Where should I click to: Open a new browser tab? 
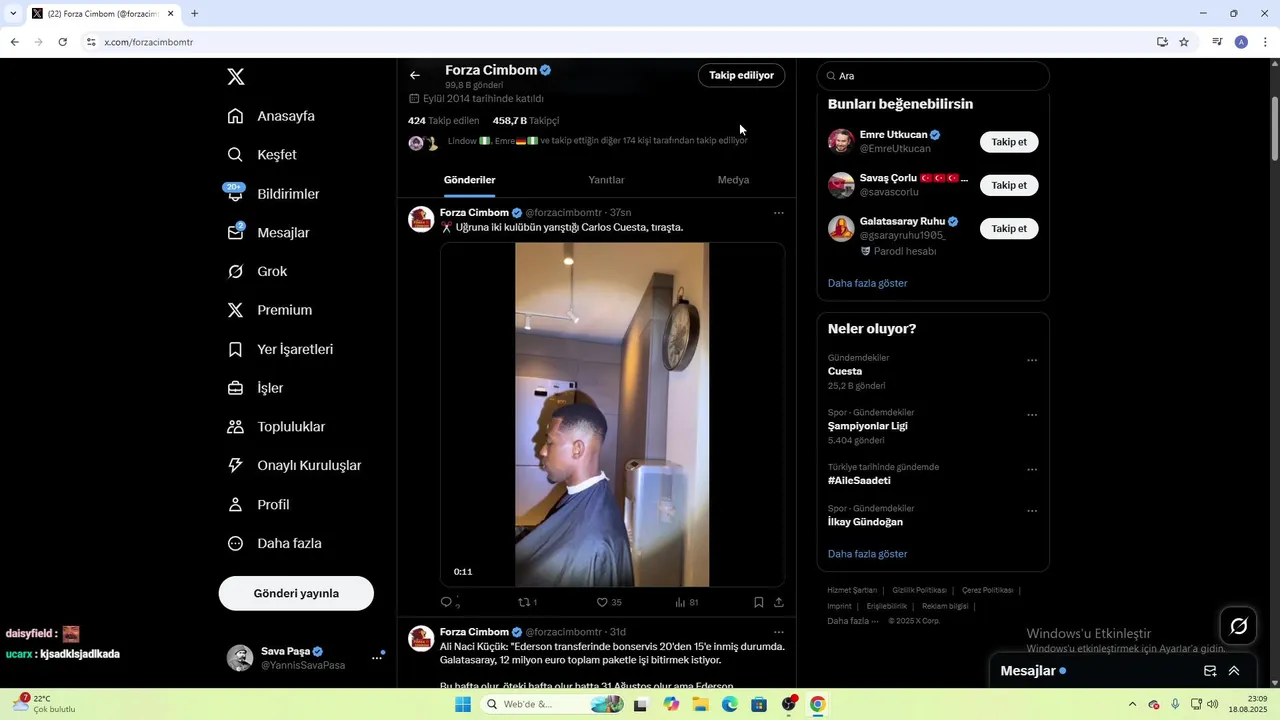pyautogui.click(x=194, y=14)
